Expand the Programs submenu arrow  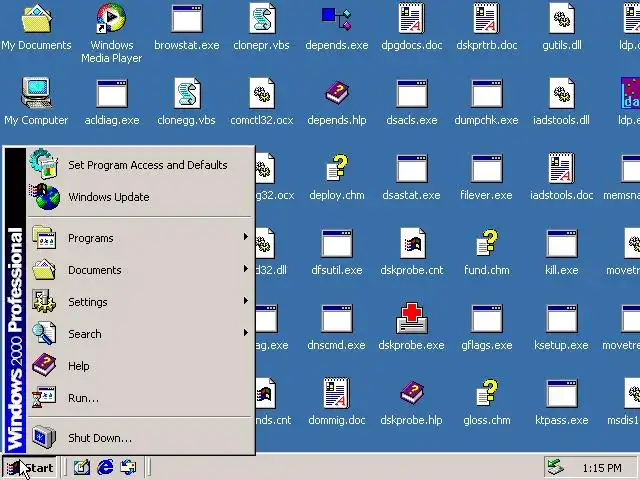246,237
